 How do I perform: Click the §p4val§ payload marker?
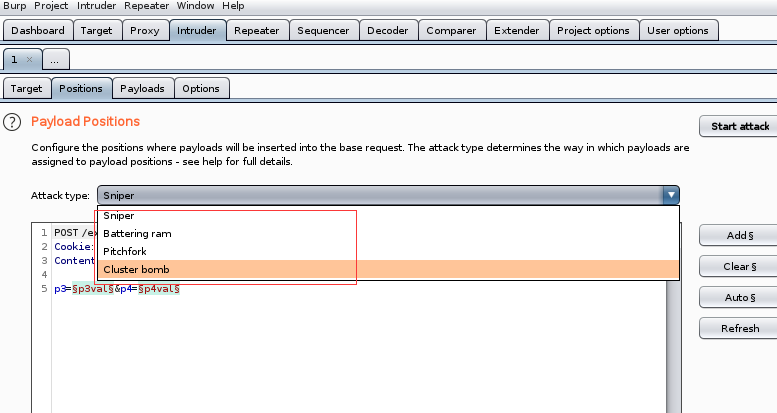click(159, 289)
